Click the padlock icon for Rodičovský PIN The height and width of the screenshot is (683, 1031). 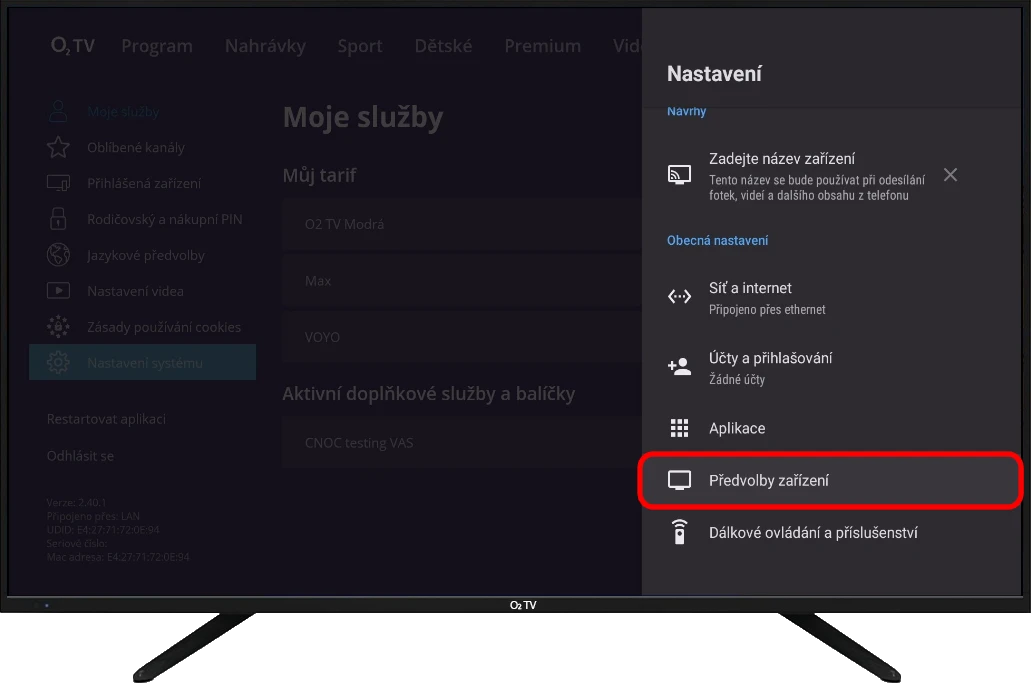58,219
